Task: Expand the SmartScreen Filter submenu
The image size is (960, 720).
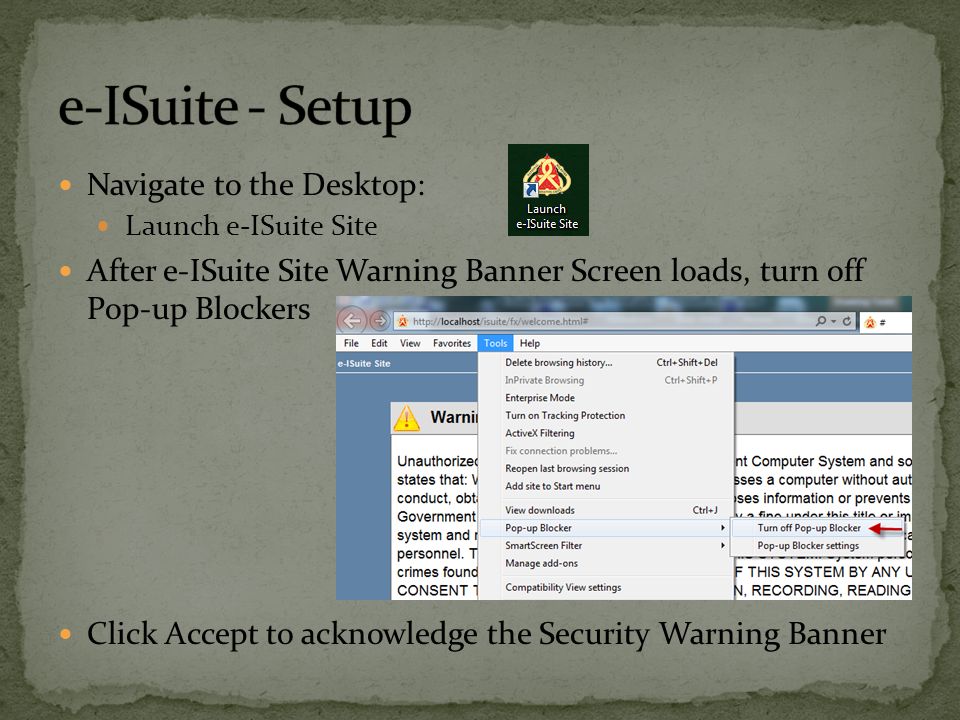Action: click(x=606, y=546)
